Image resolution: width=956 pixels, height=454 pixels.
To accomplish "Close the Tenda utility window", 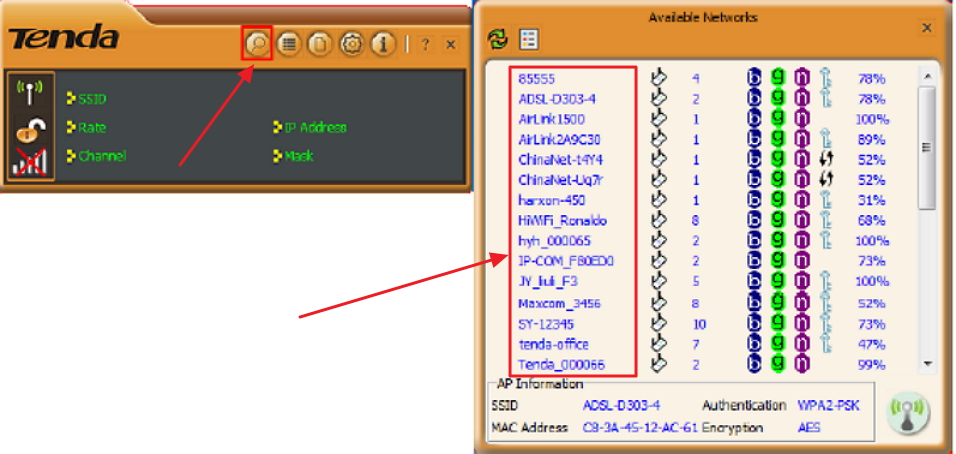I will click(451, 44).
